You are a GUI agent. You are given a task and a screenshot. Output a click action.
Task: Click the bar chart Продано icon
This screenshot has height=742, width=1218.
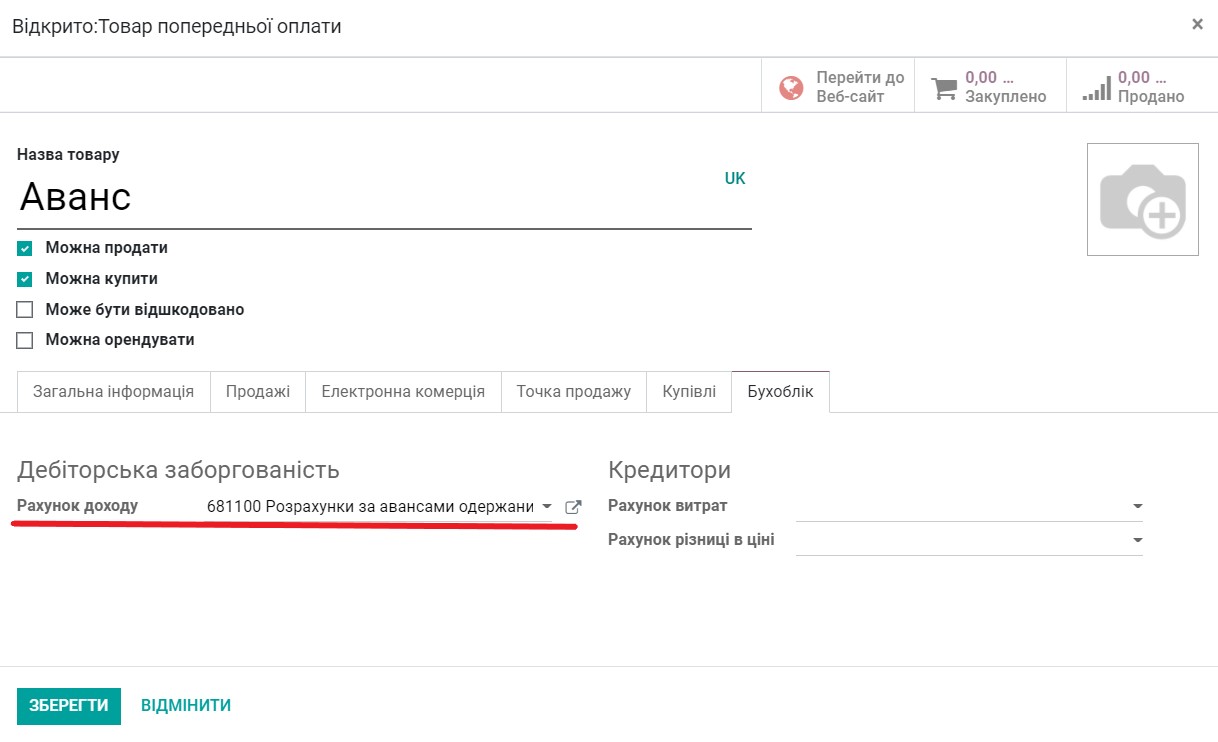(1097, 85)
